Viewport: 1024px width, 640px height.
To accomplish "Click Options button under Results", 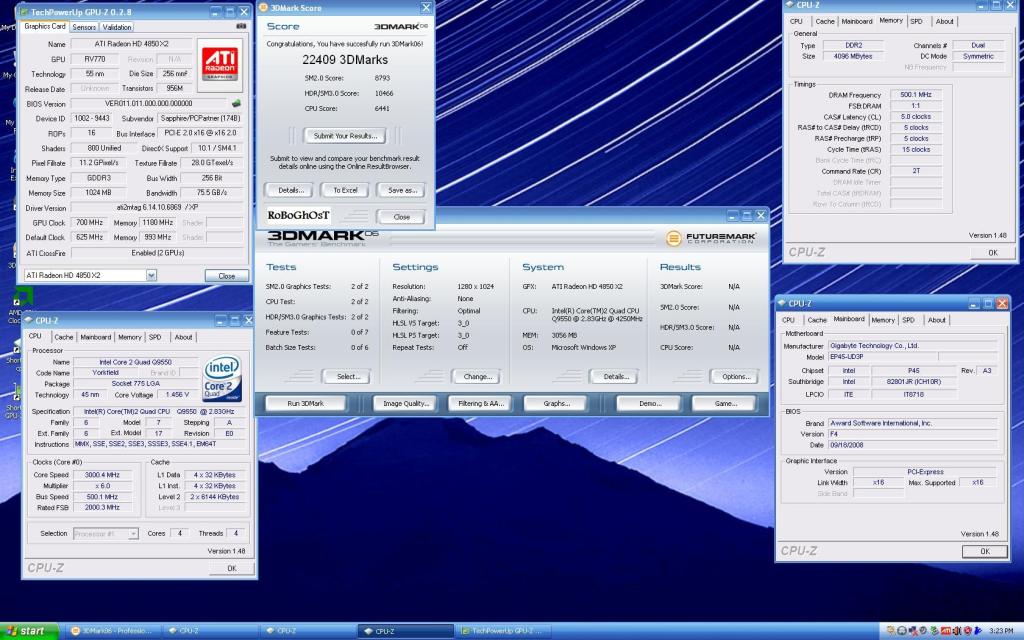I will 735,376.
